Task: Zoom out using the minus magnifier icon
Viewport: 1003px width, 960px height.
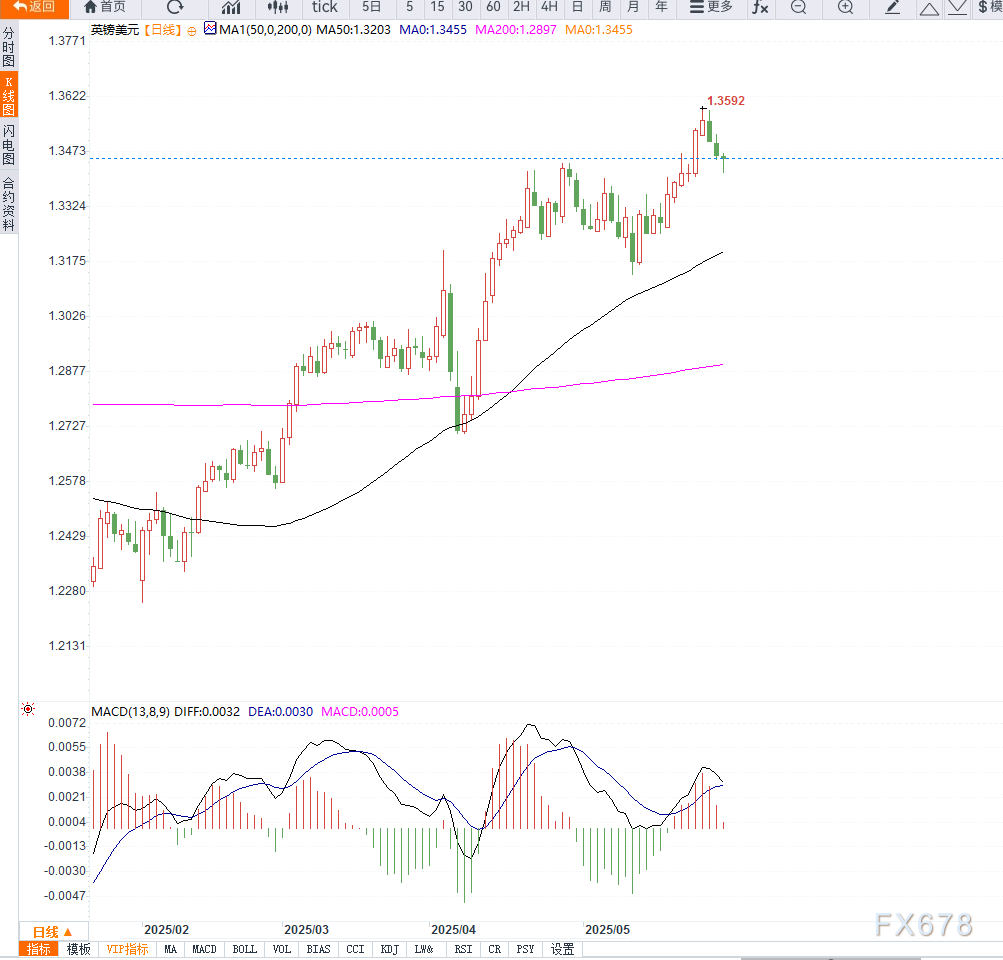Action: point(798,8)
